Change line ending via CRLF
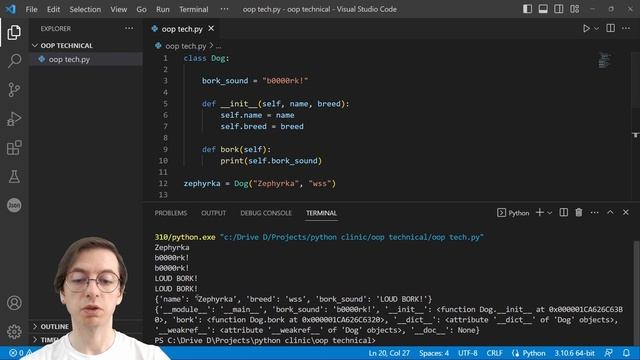 click(494, 353)
